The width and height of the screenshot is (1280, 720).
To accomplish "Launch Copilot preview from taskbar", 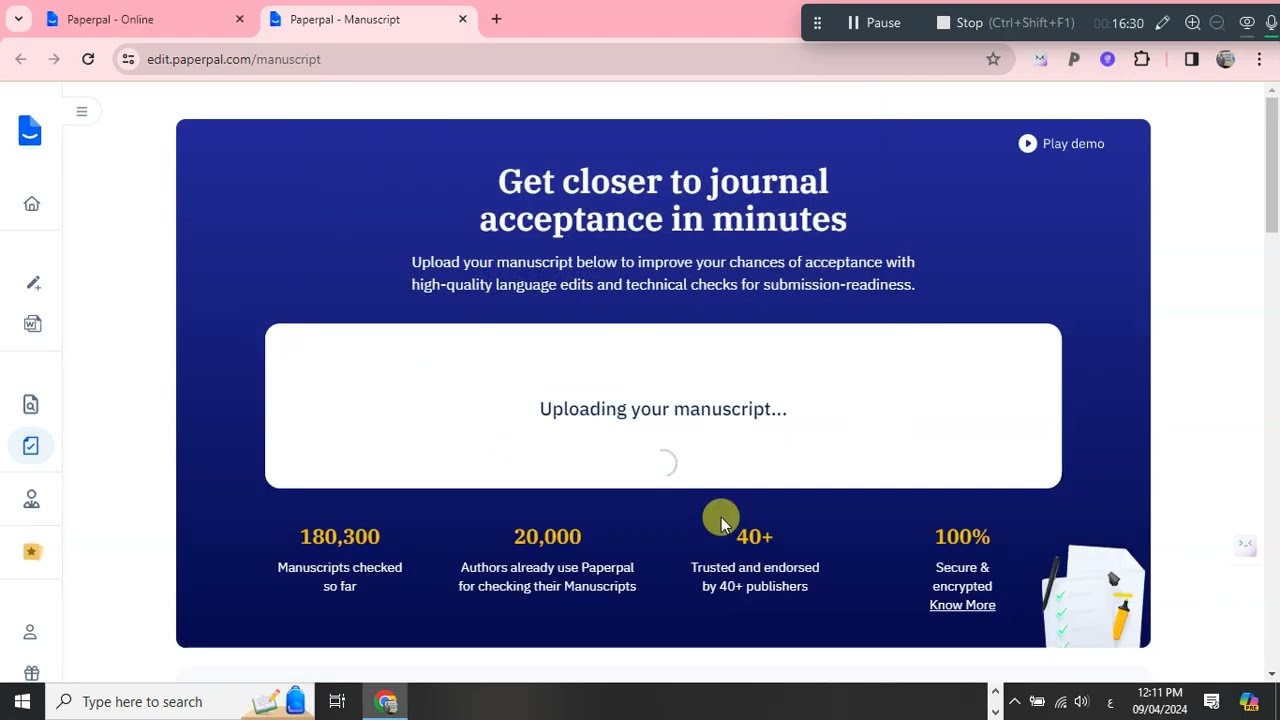I will (x=1249, y=701).
